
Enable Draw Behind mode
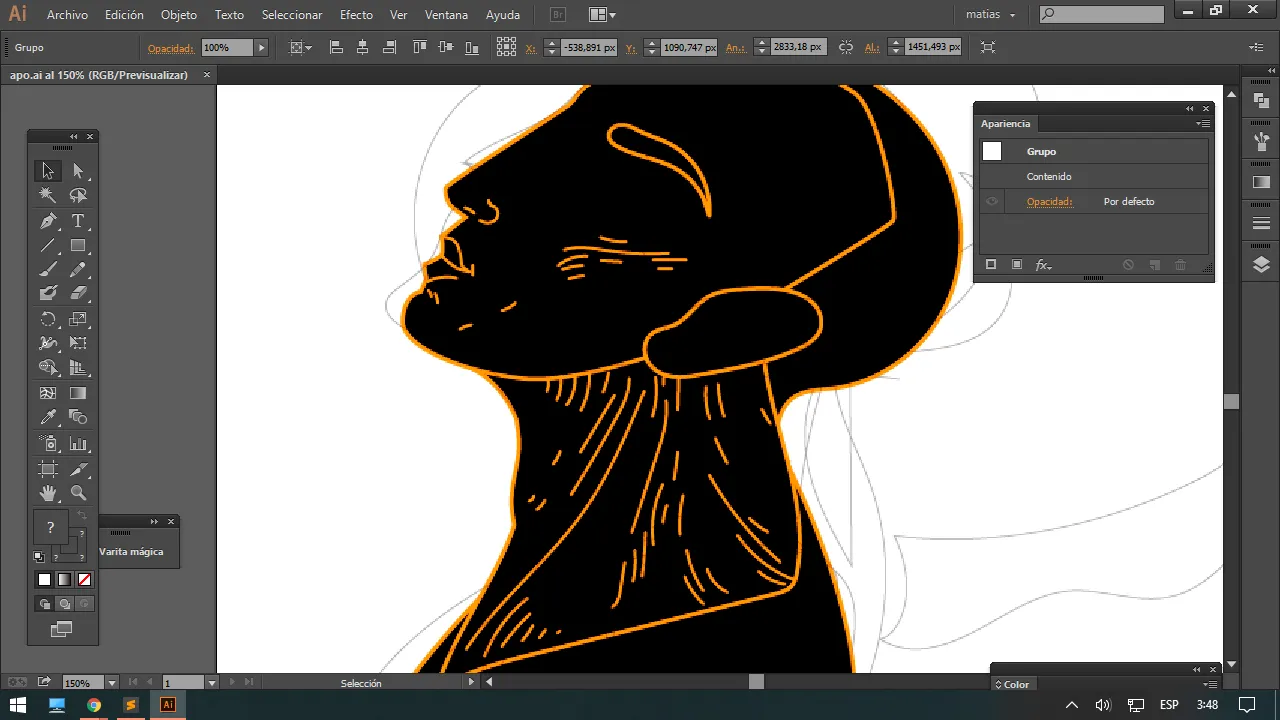[64, 604]
